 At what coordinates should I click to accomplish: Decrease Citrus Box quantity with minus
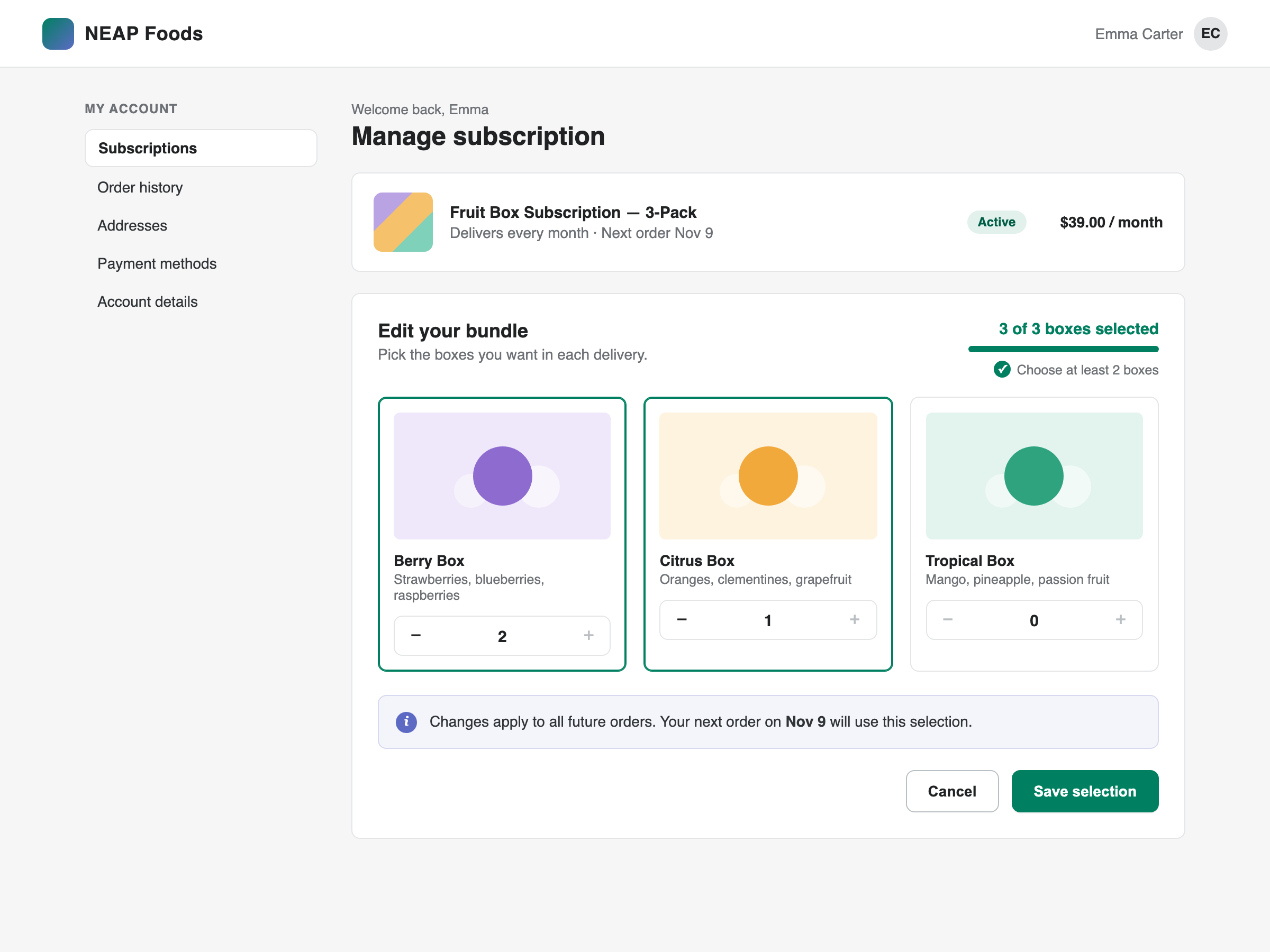click(682, 620)
